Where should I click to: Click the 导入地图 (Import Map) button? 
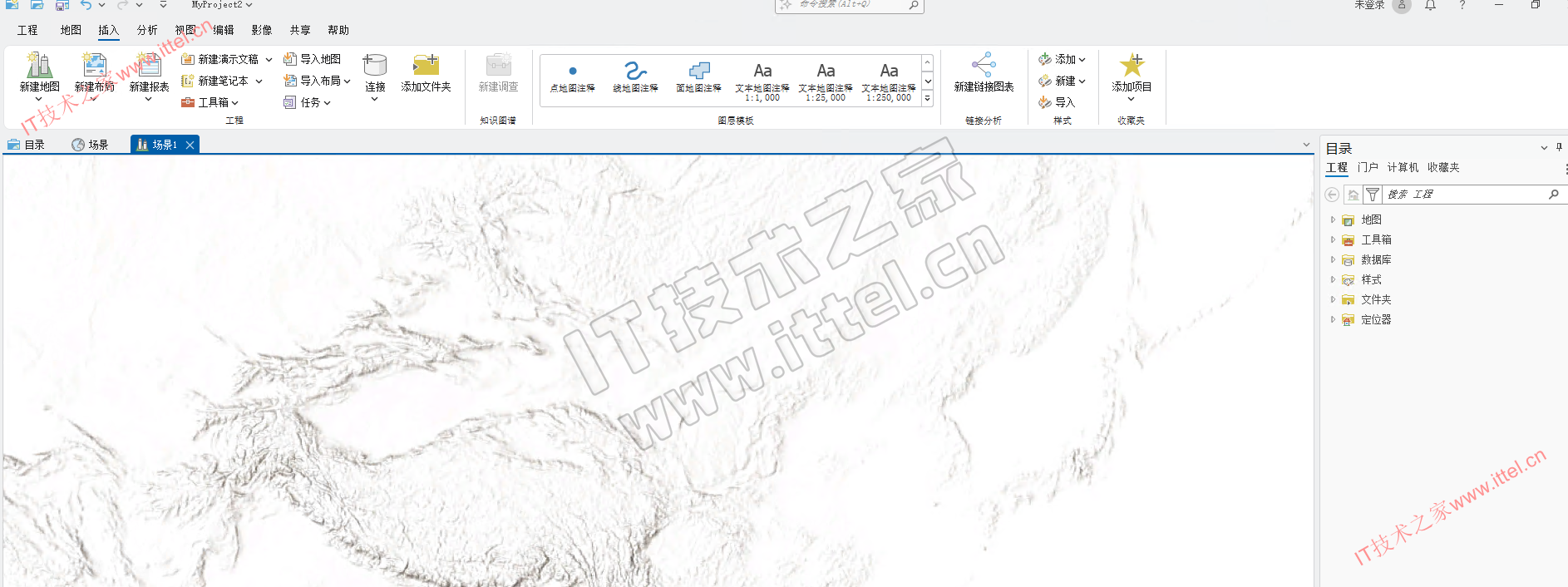pos(313,59)
